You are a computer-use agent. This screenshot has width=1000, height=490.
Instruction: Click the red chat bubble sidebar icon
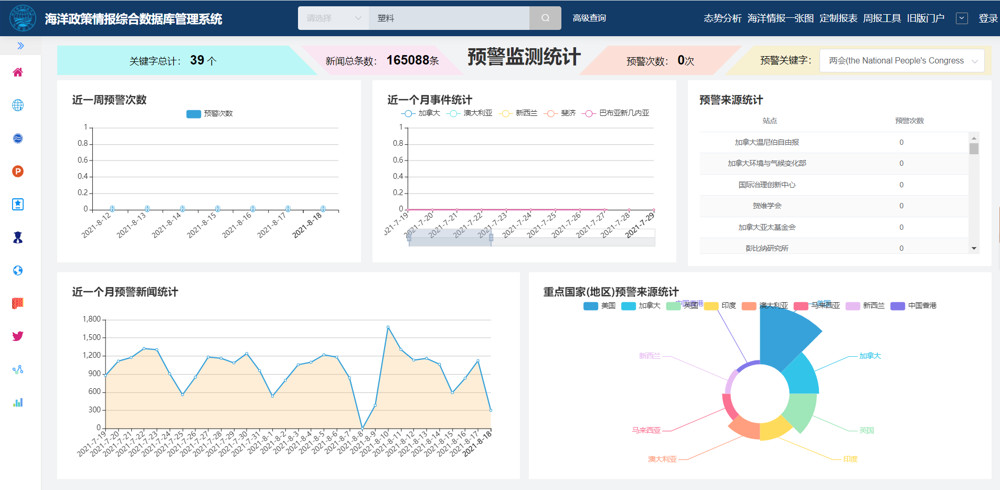click(18, 303)
